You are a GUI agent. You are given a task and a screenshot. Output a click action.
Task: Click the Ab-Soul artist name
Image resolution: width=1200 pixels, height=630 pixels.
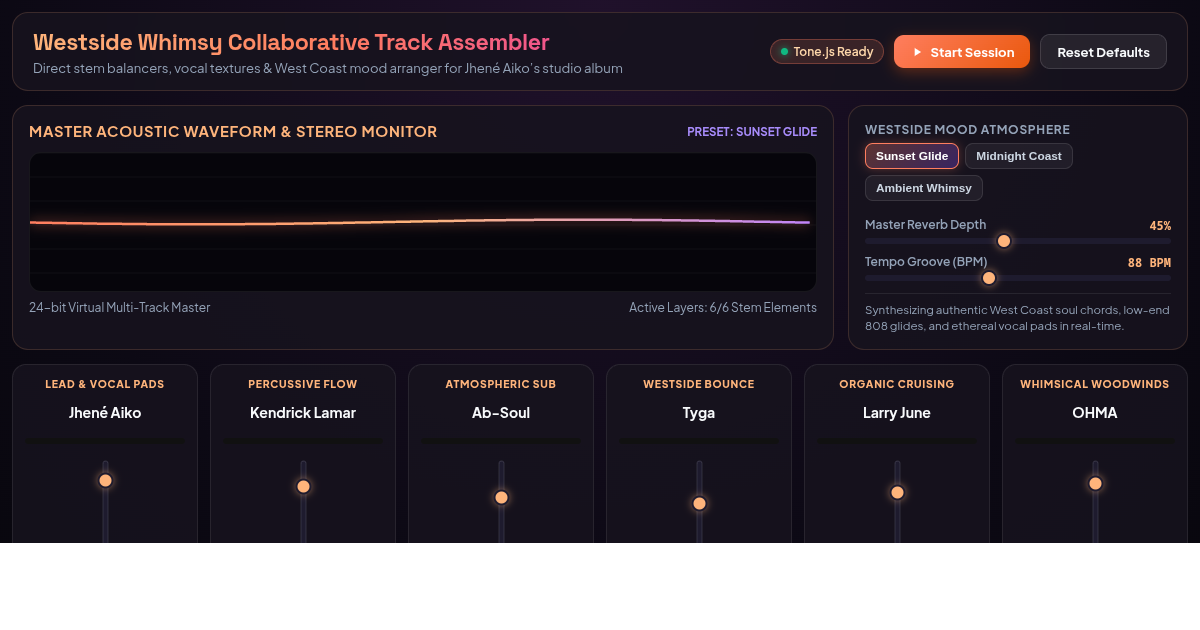tap(501, 413)
